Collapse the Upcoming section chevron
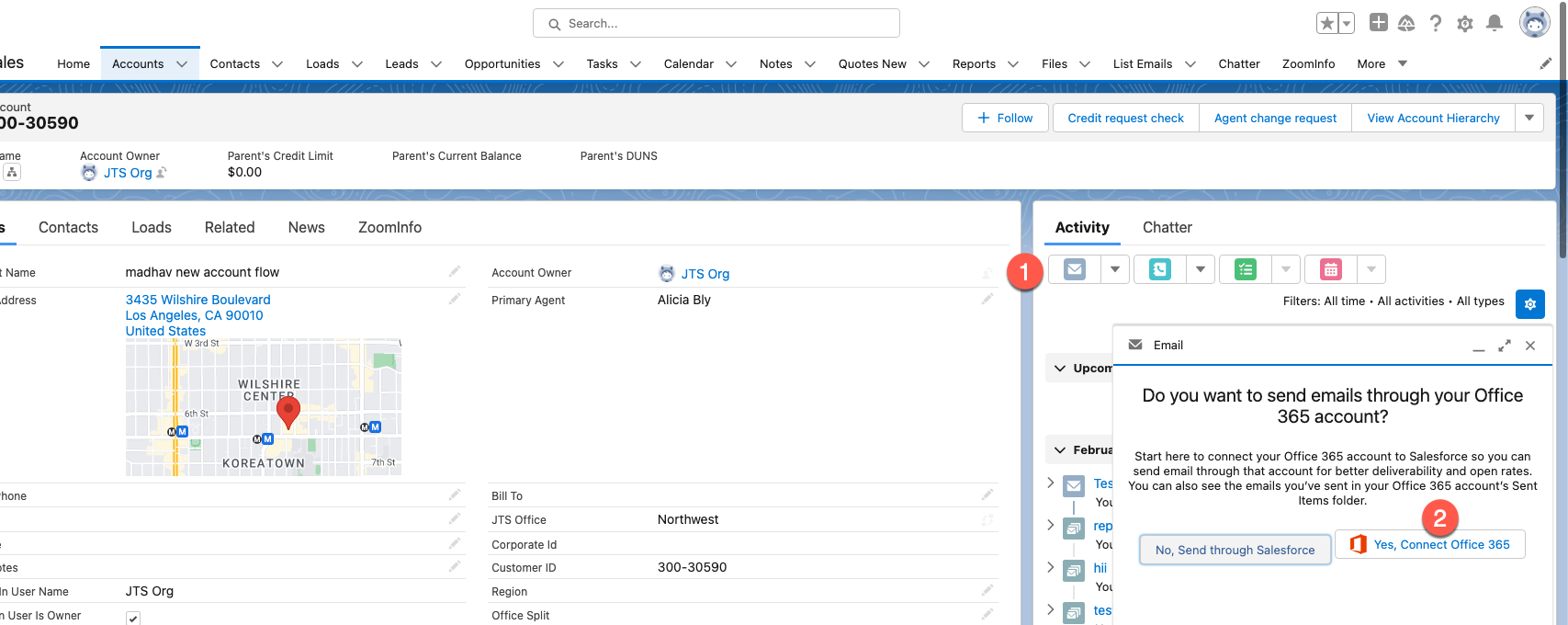The image size is (1568, 625). pyautogui.click(x=1060, y=368)
